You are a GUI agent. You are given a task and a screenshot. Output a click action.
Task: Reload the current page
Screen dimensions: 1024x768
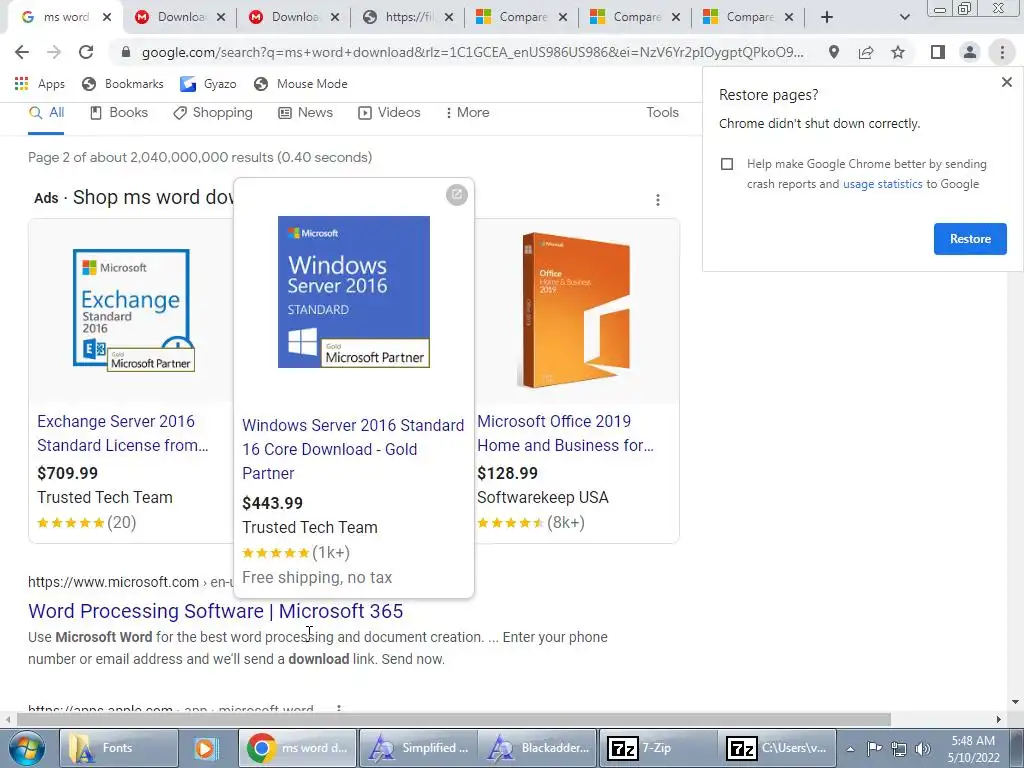[x=86, y=52]
